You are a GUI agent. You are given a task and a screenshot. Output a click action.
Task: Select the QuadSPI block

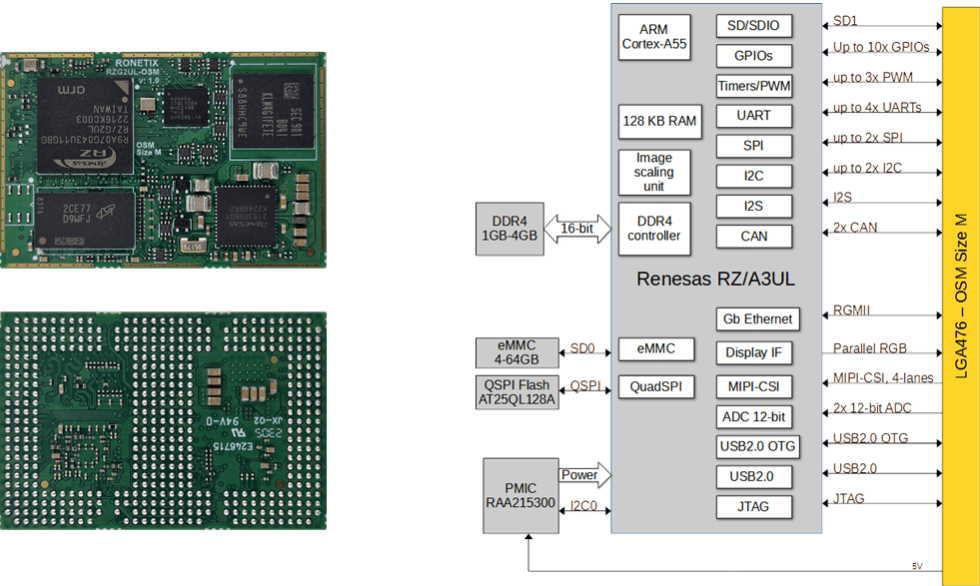click(x=656, y=387)
